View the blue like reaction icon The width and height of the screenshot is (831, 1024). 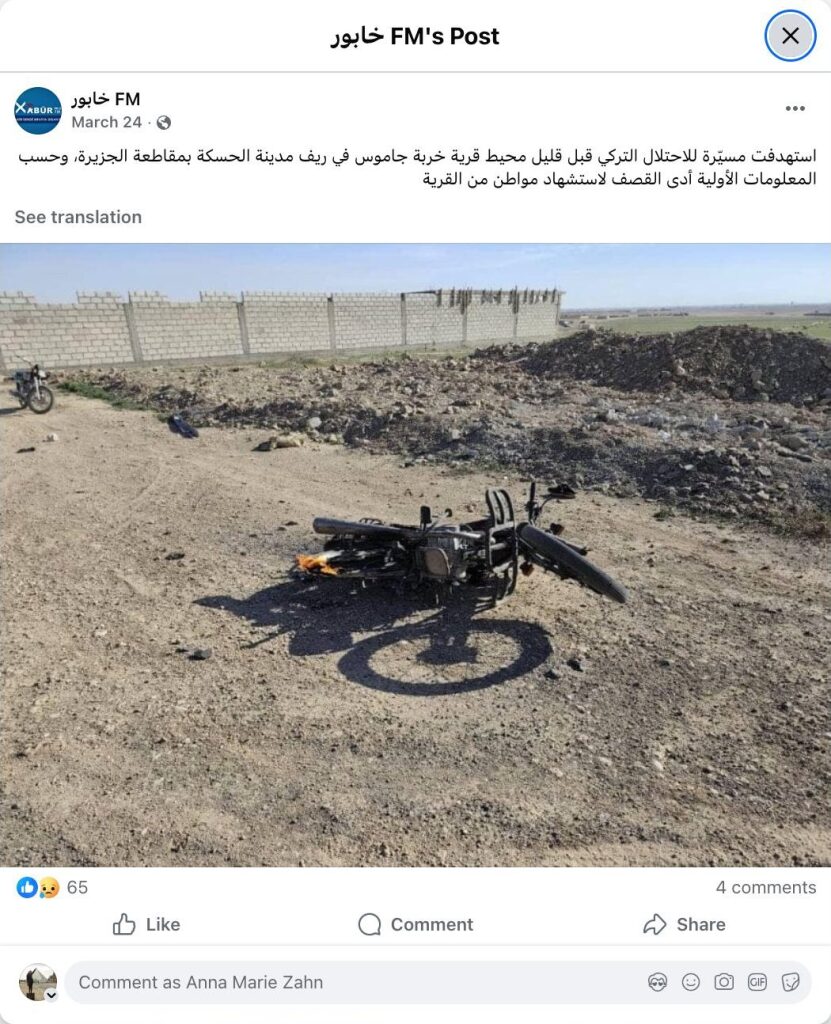(27, 887)
